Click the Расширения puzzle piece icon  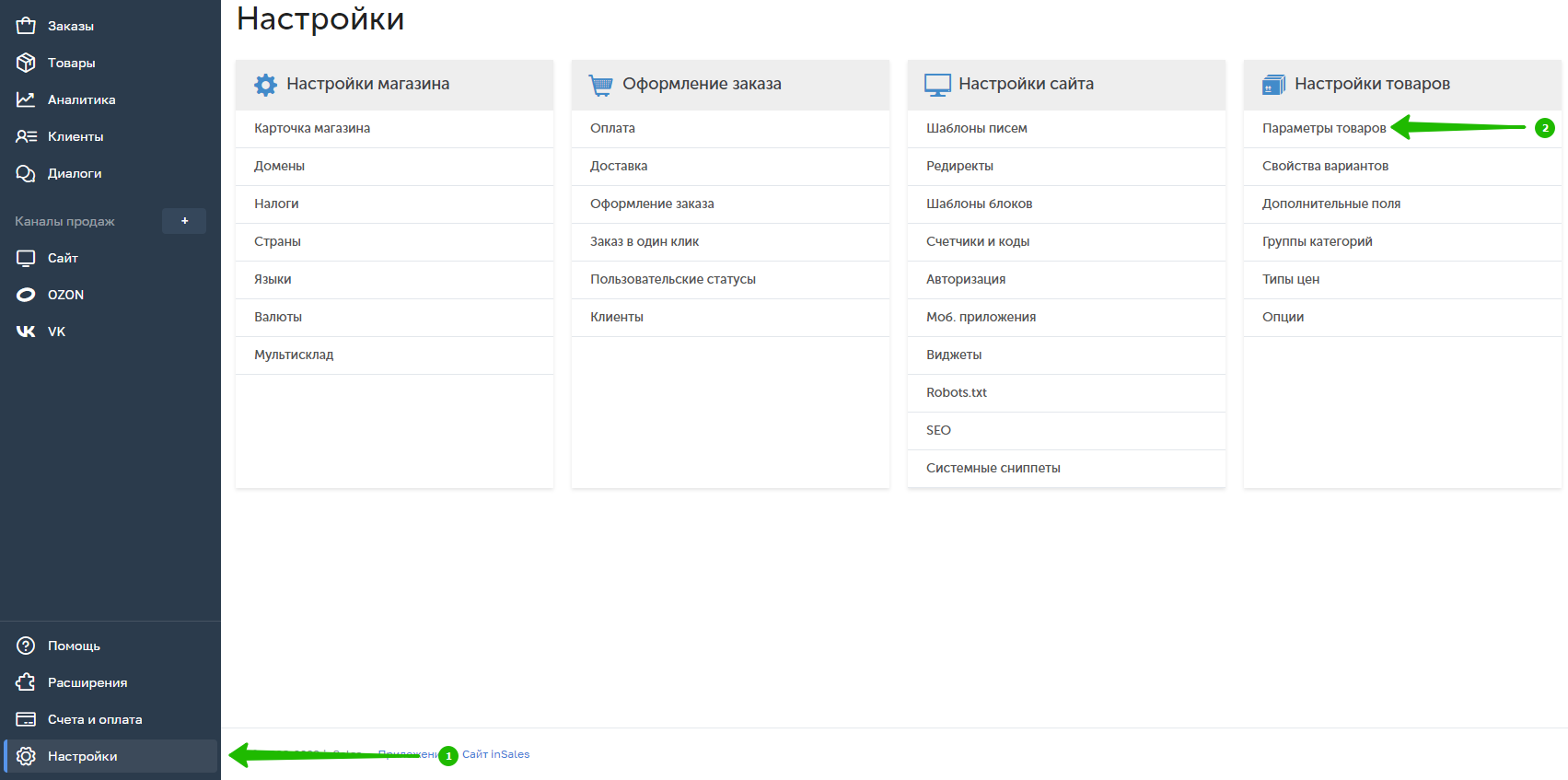26,682
